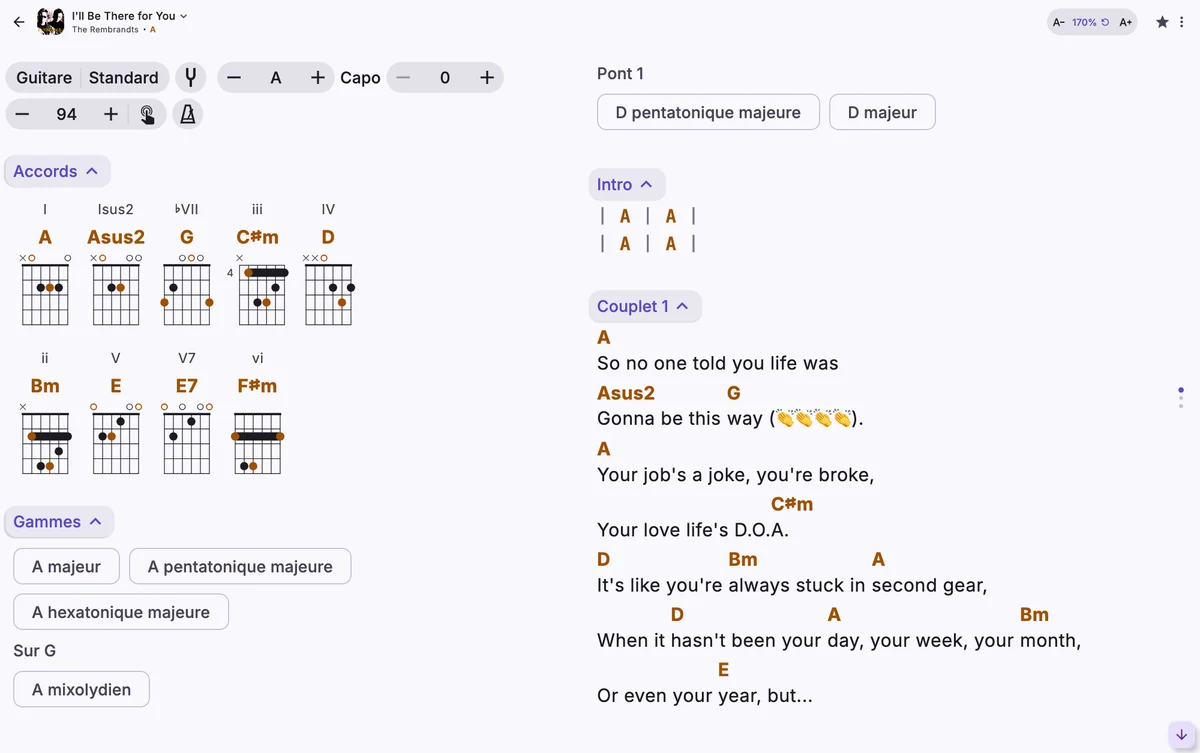This screenshot has height=753, width=1200.
Task: Decrease text size with A- button
Action: [x=1058, y=22]
